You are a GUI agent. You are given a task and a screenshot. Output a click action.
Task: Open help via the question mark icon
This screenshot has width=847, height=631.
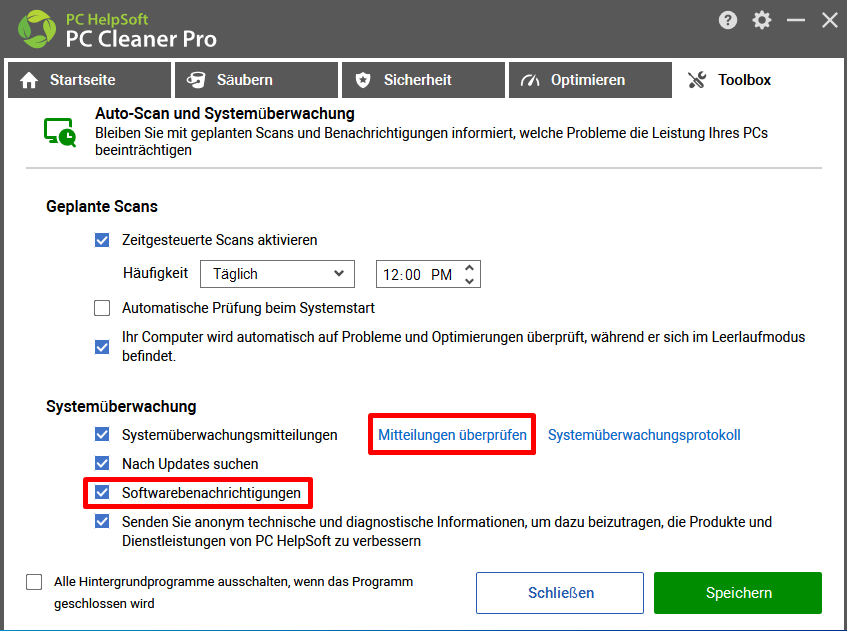[728, 21]
